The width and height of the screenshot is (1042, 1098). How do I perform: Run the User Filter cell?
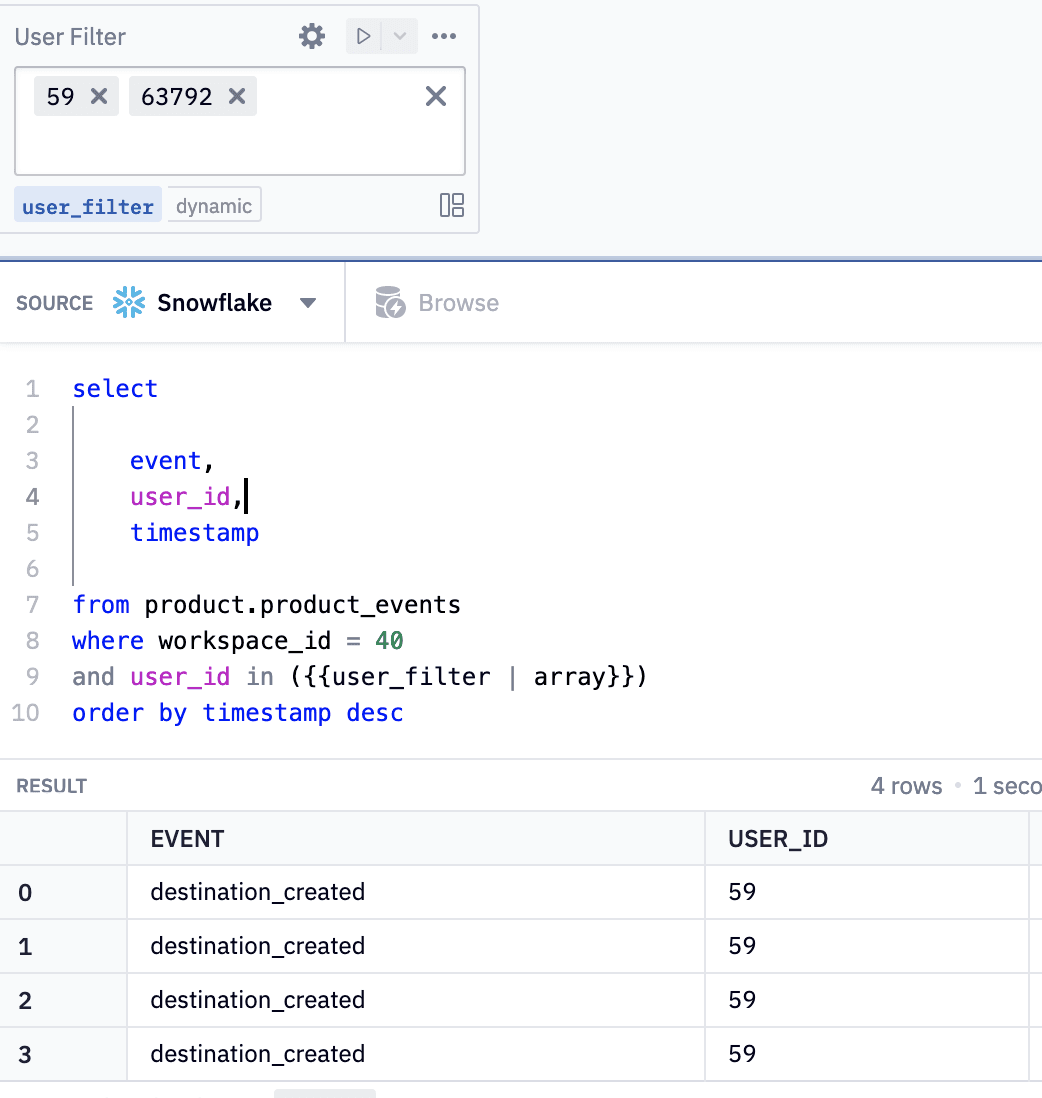pyautogui.click(x=364, y=37)
